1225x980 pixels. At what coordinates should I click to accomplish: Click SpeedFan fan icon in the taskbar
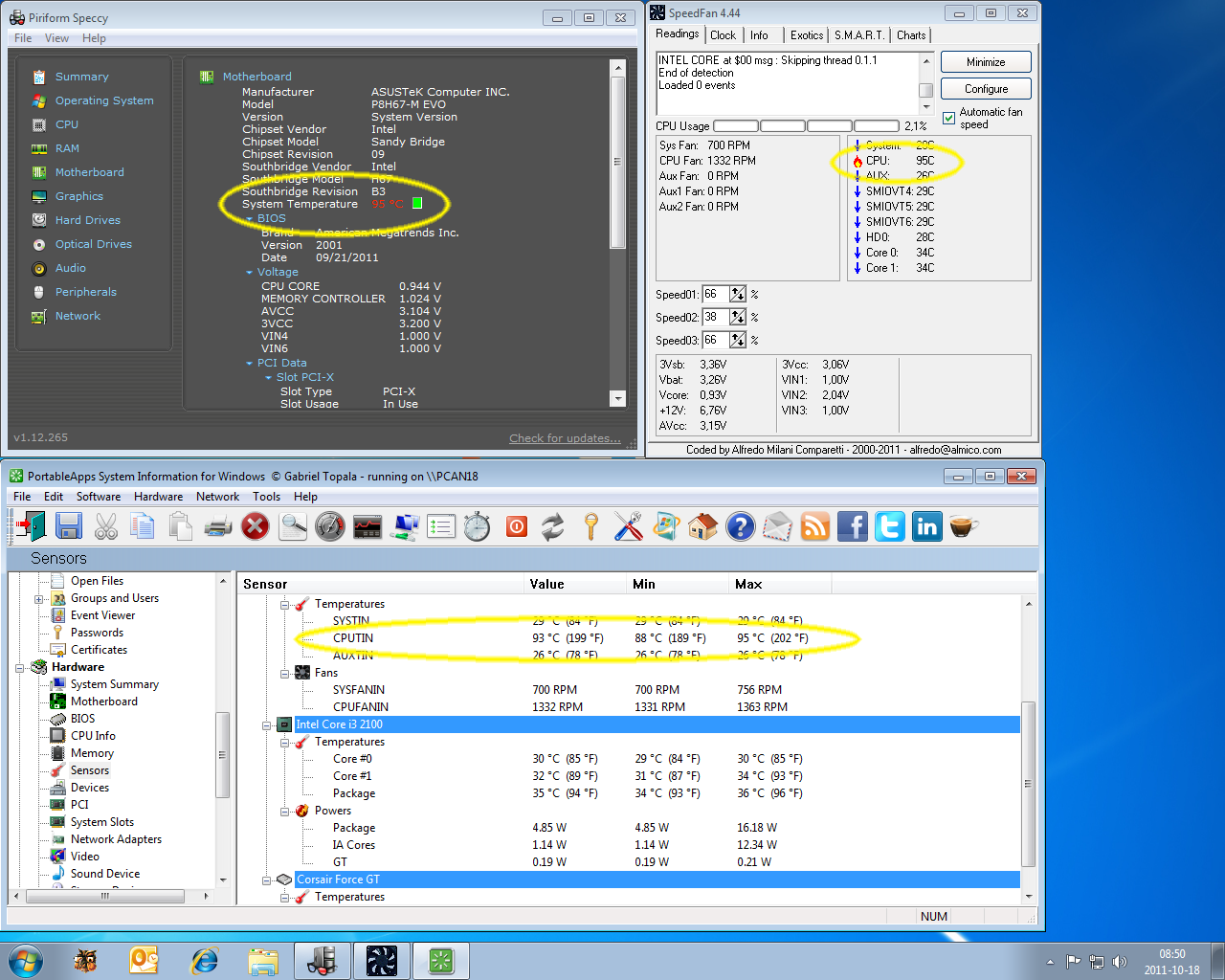pyautogui.click(x=381, y=960)
